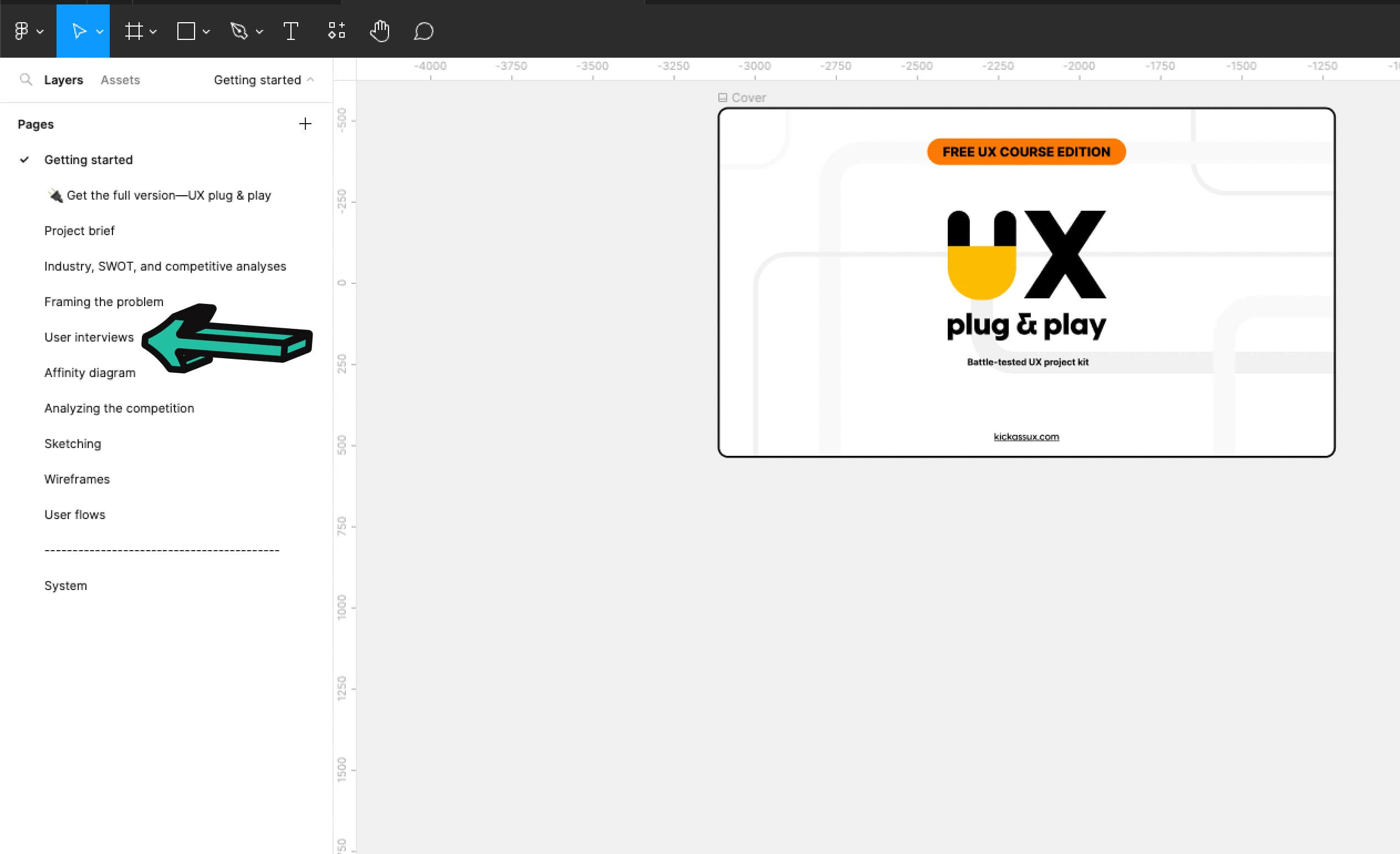The height and width of the screenshot is (854, 1400).
Task: Navigate to Affinity diagram page
Action: click(89, 372)
